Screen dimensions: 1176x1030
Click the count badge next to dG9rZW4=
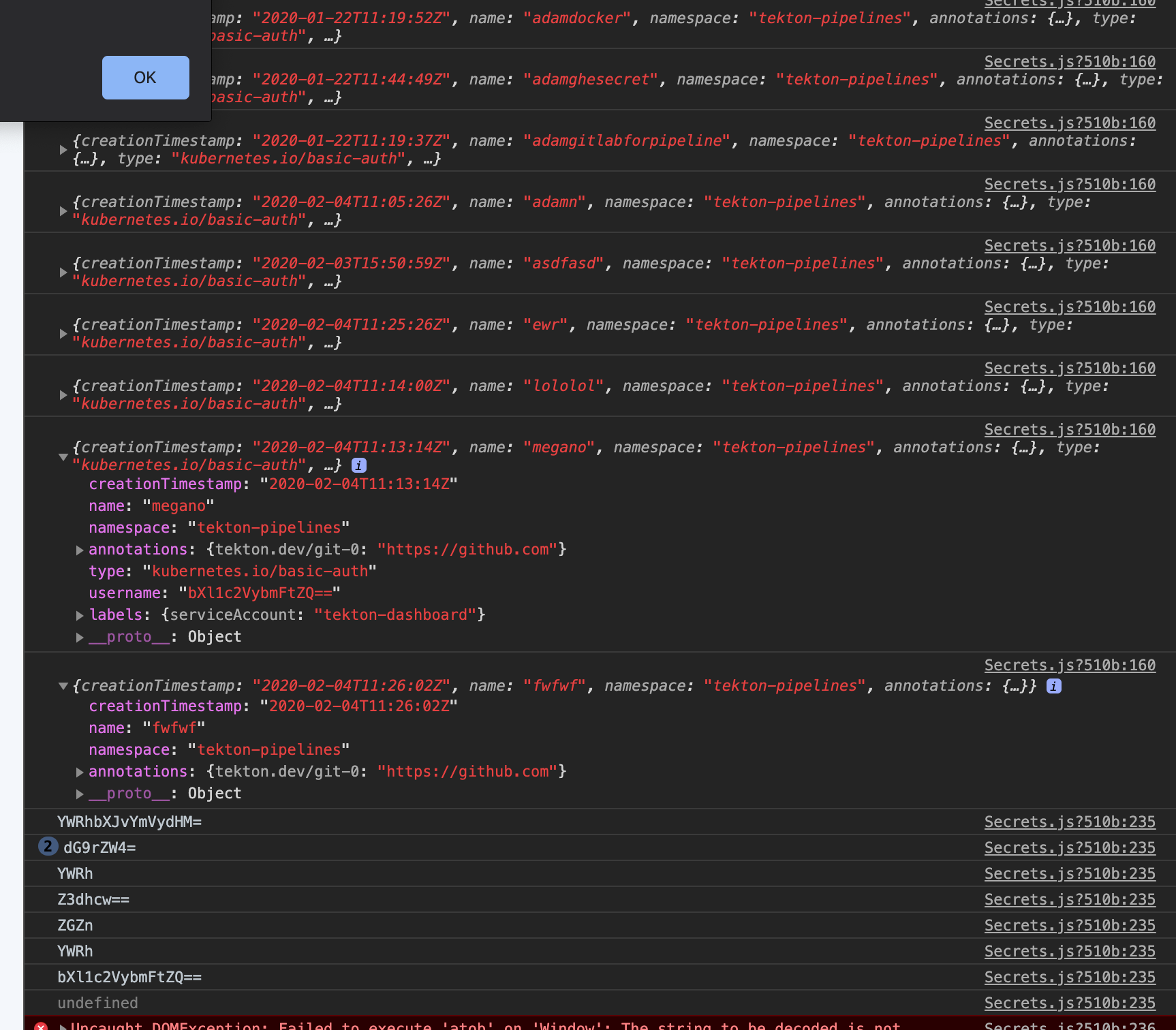click(x=46, y=847)
